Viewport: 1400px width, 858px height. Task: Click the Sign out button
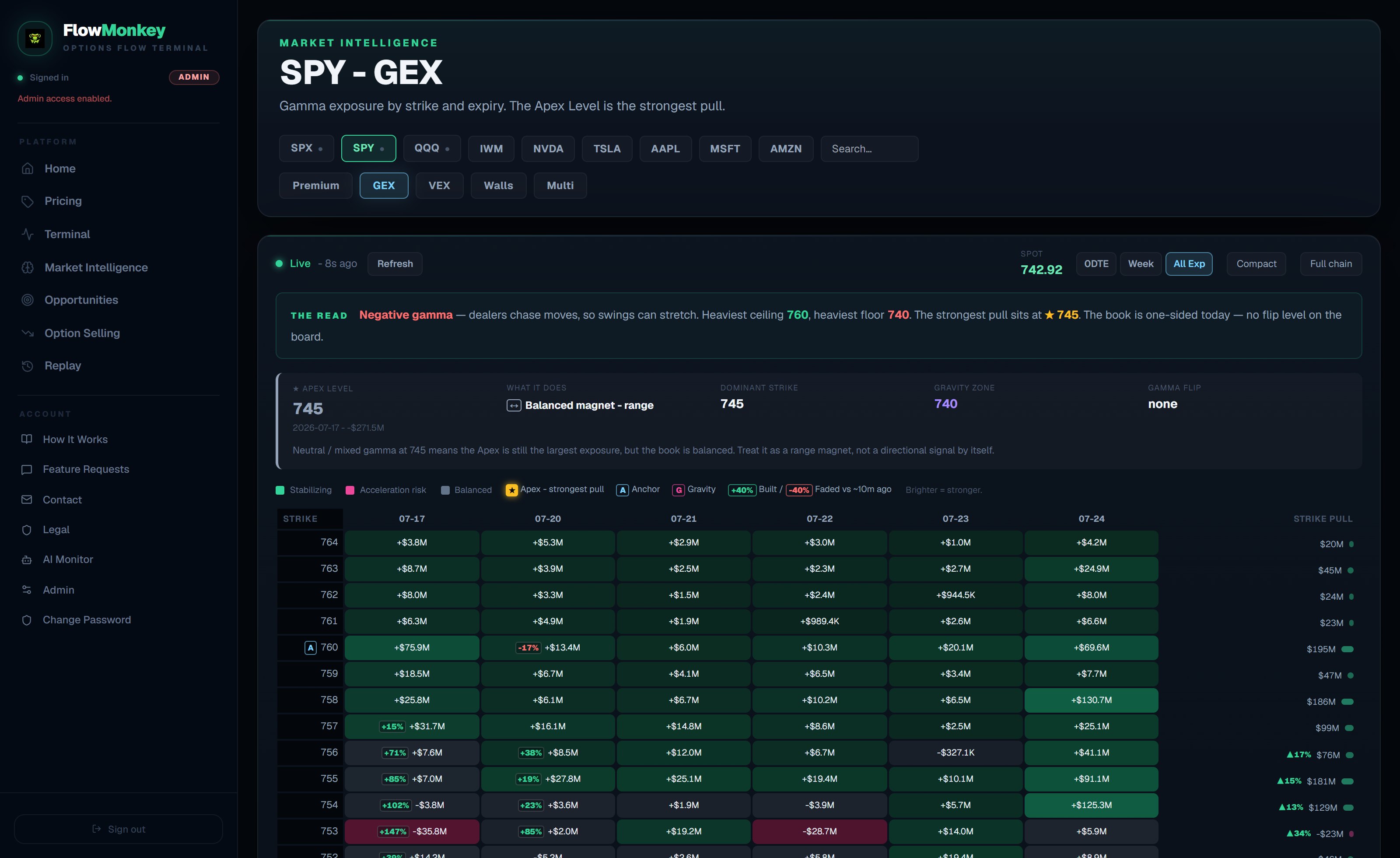pos(118,829)
